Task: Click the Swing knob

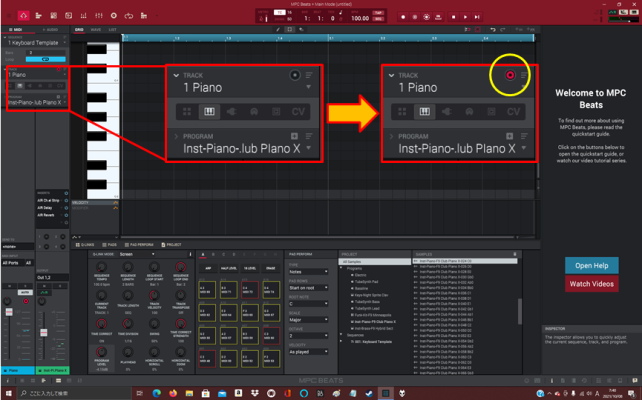Action: (x=154, y=324)
